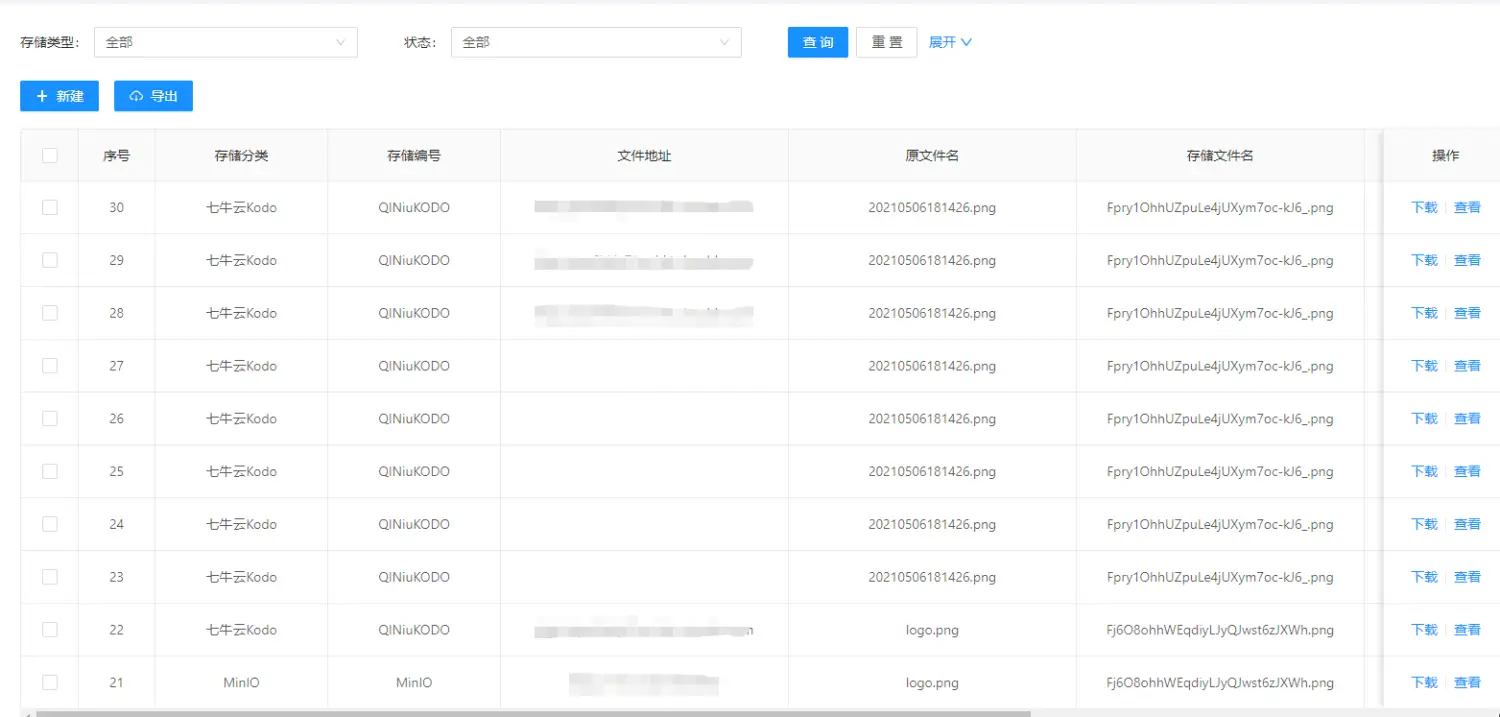Check the checkbox for row 26
The image size is (1500, 717).
50,418
